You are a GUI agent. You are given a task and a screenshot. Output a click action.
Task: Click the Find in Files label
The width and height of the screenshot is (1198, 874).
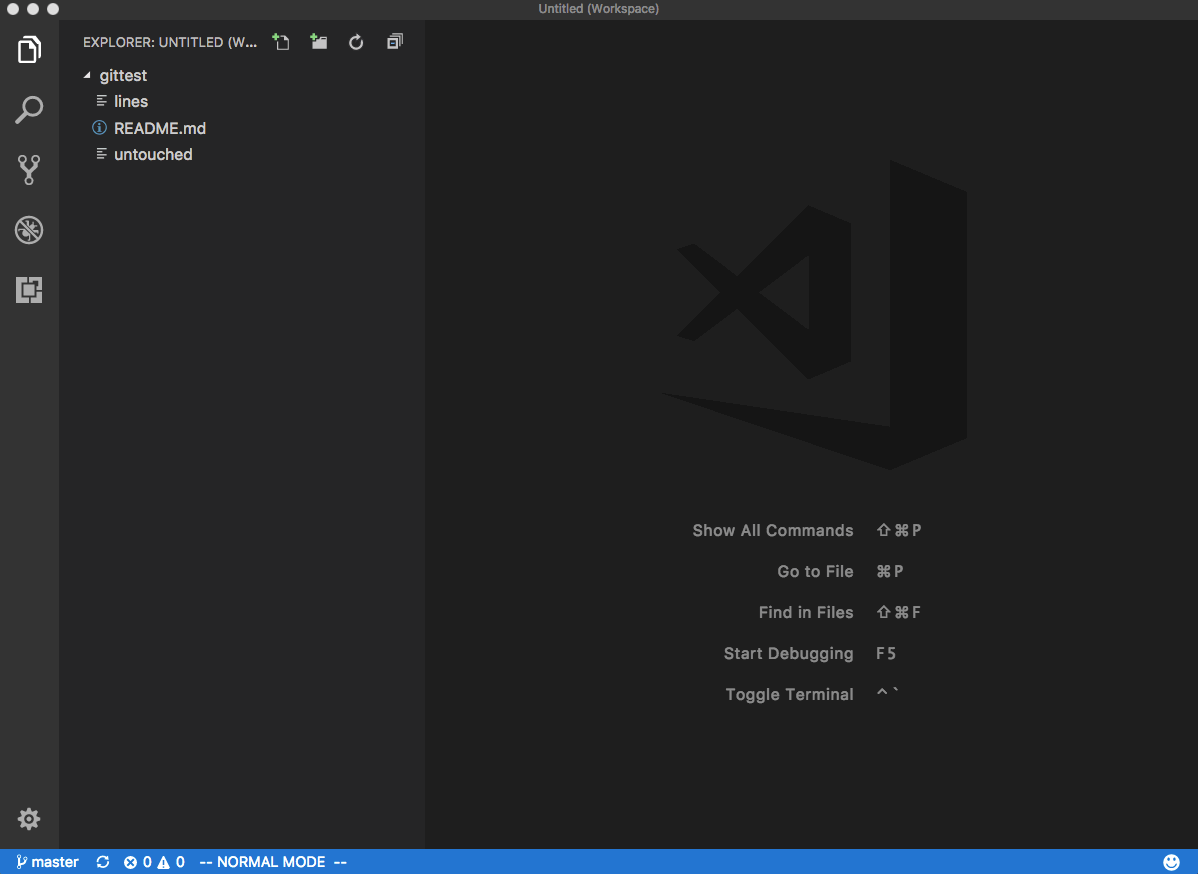click(x=806, y=612)
